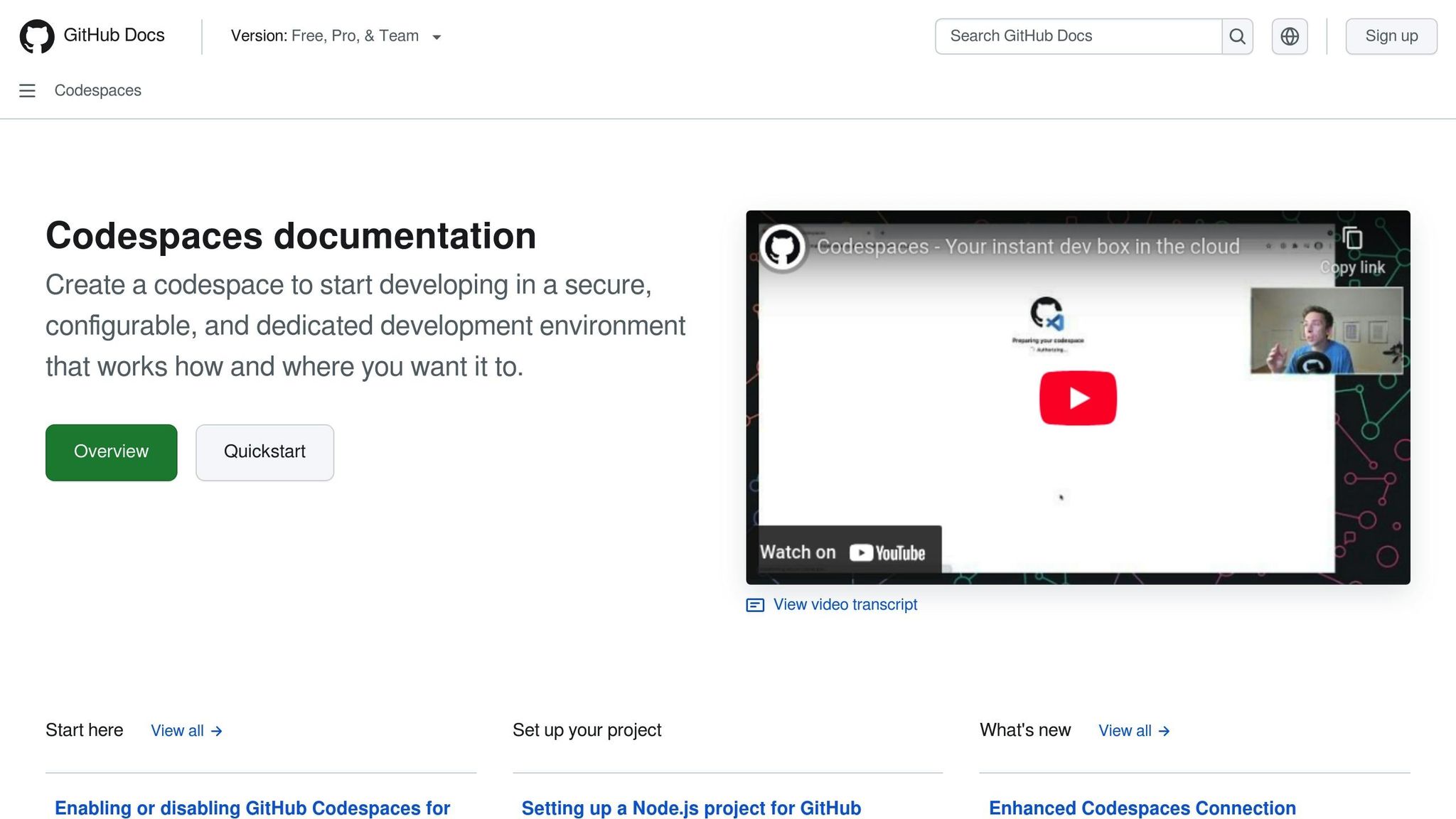Click View all next to What's new
Viewport: 1456px width, 819px height.
click(x=1135, y=730)
